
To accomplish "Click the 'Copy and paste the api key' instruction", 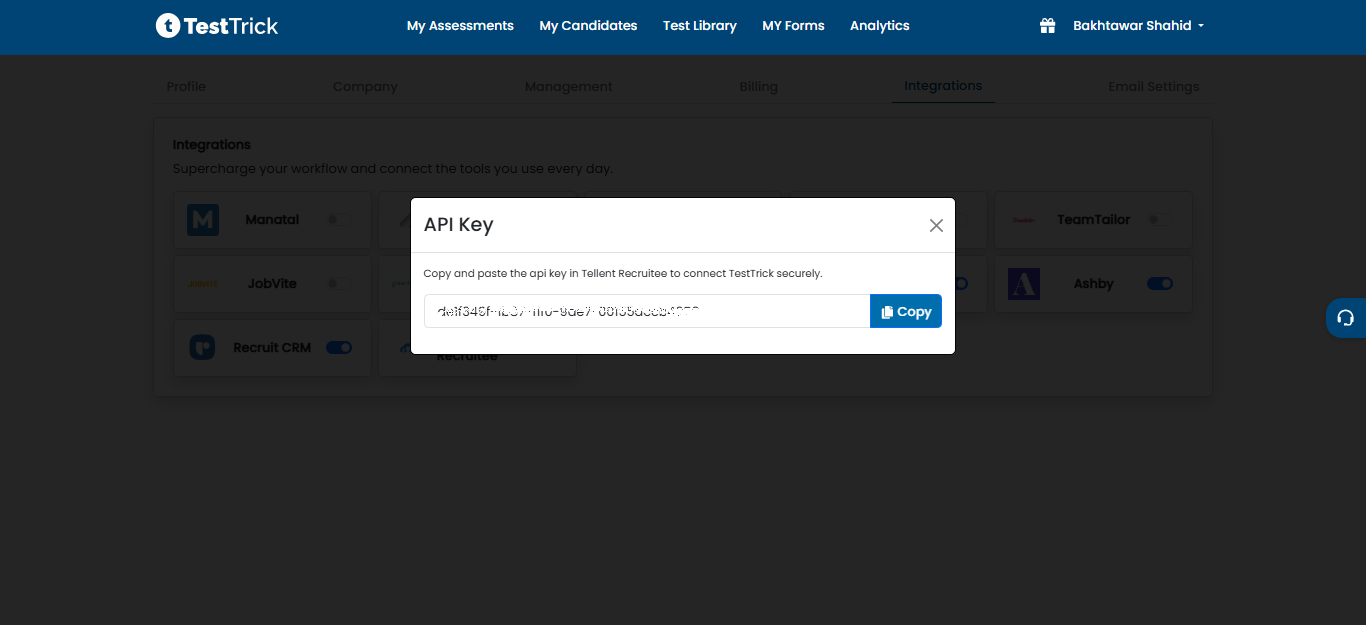I will (x=623, y=273).
